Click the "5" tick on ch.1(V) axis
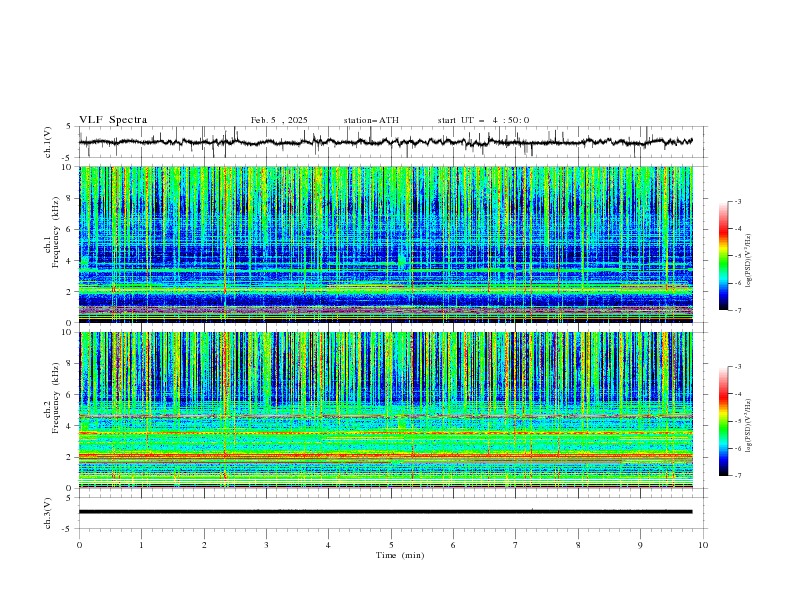The width and height of the screenshot is (792, 612). (69, 126)
